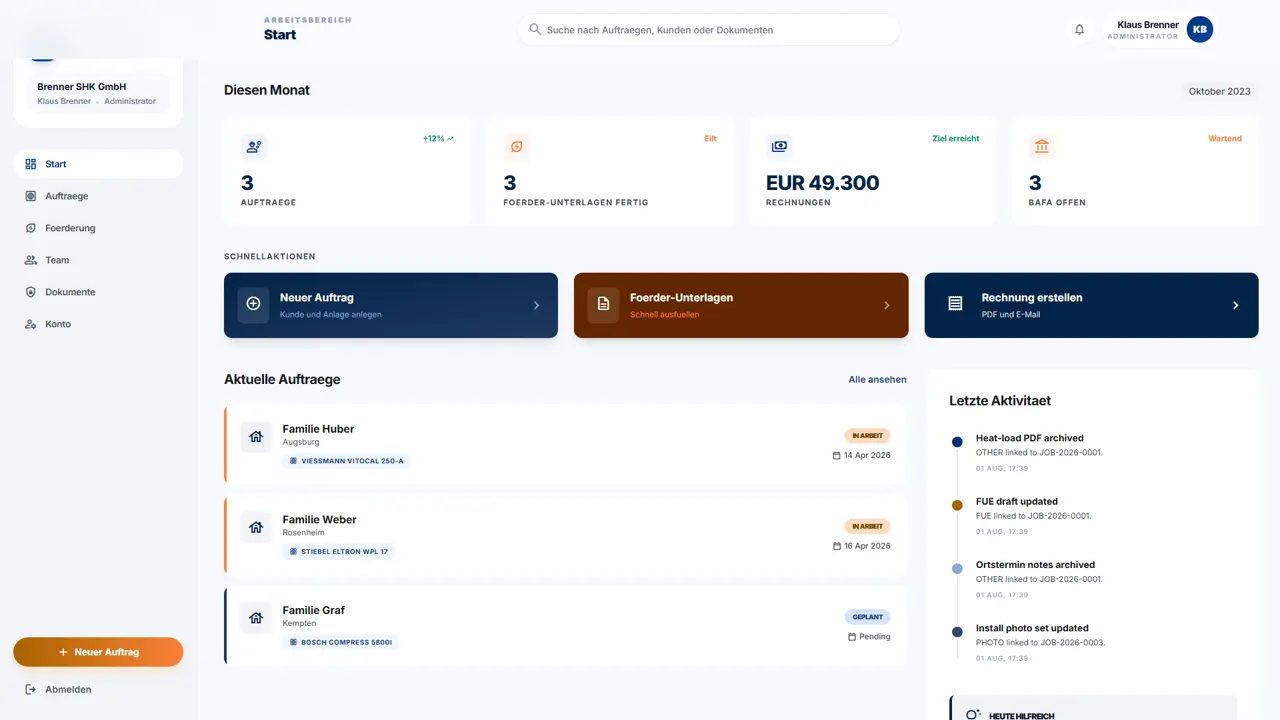Click the document icon in Foerder-Unterlagen tile
Viewport: 1280px width, 720px height.
click(603, 304)
